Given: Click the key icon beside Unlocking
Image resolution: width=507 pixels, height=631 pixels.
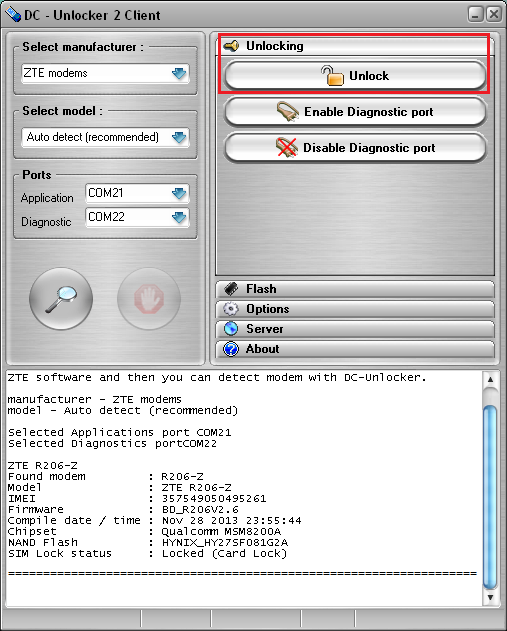Looking at the screenshot, I should pos(231,46).
